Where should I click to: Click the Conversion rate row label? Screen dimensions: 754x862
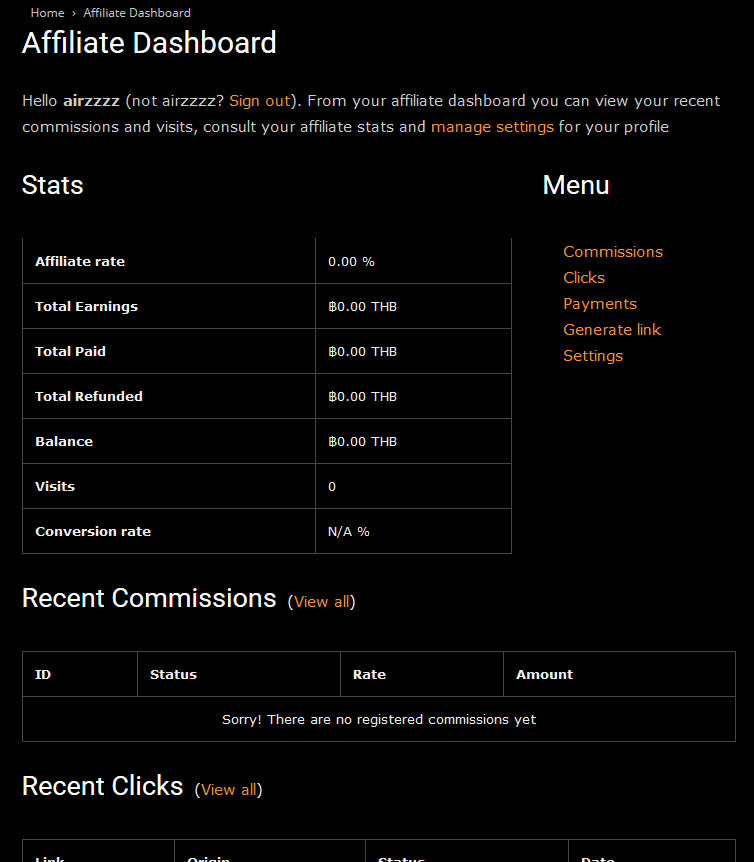[x=93, y=532]
